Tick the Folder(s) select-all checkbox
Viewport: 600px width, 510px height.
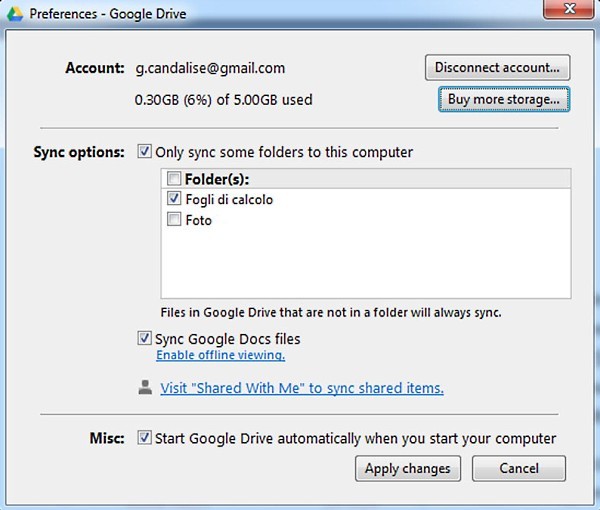click(x=175, y=179)
